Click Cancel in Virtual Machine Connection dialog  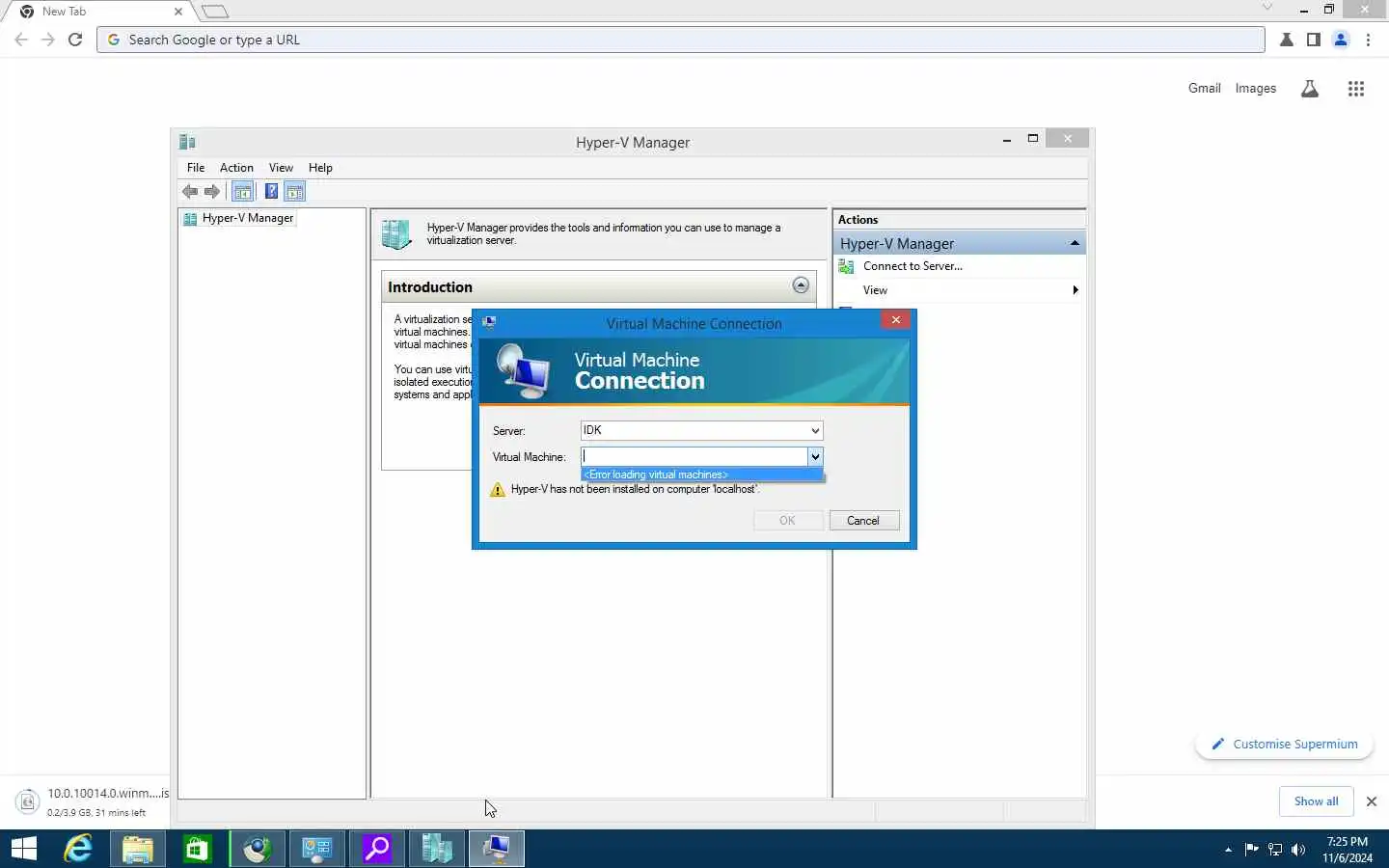pos(864,521)
